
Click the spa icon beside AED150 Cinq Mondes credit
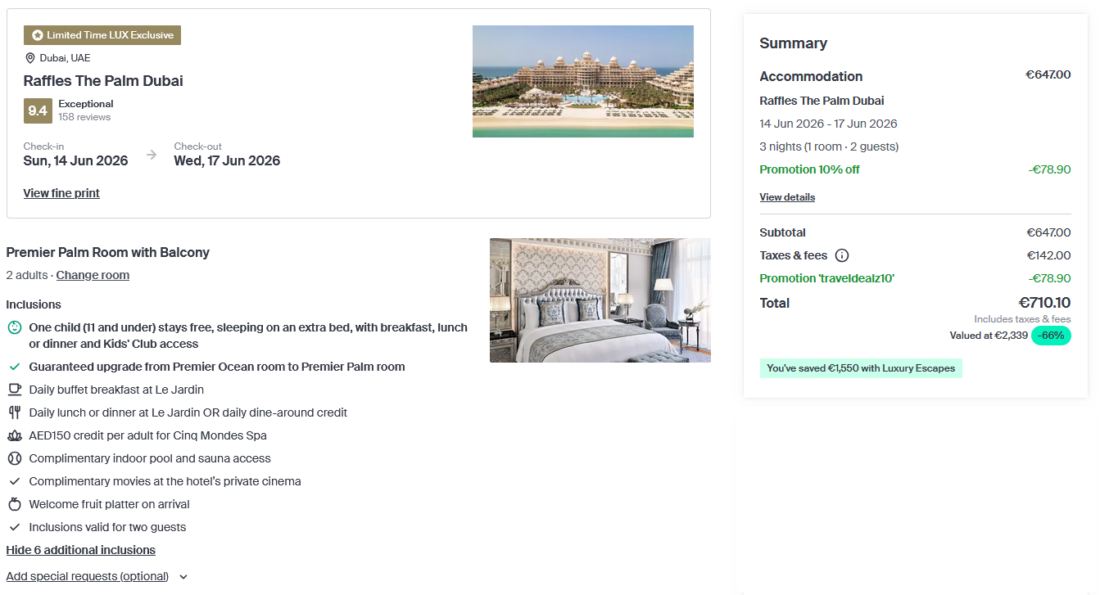[x=13, y=435]
